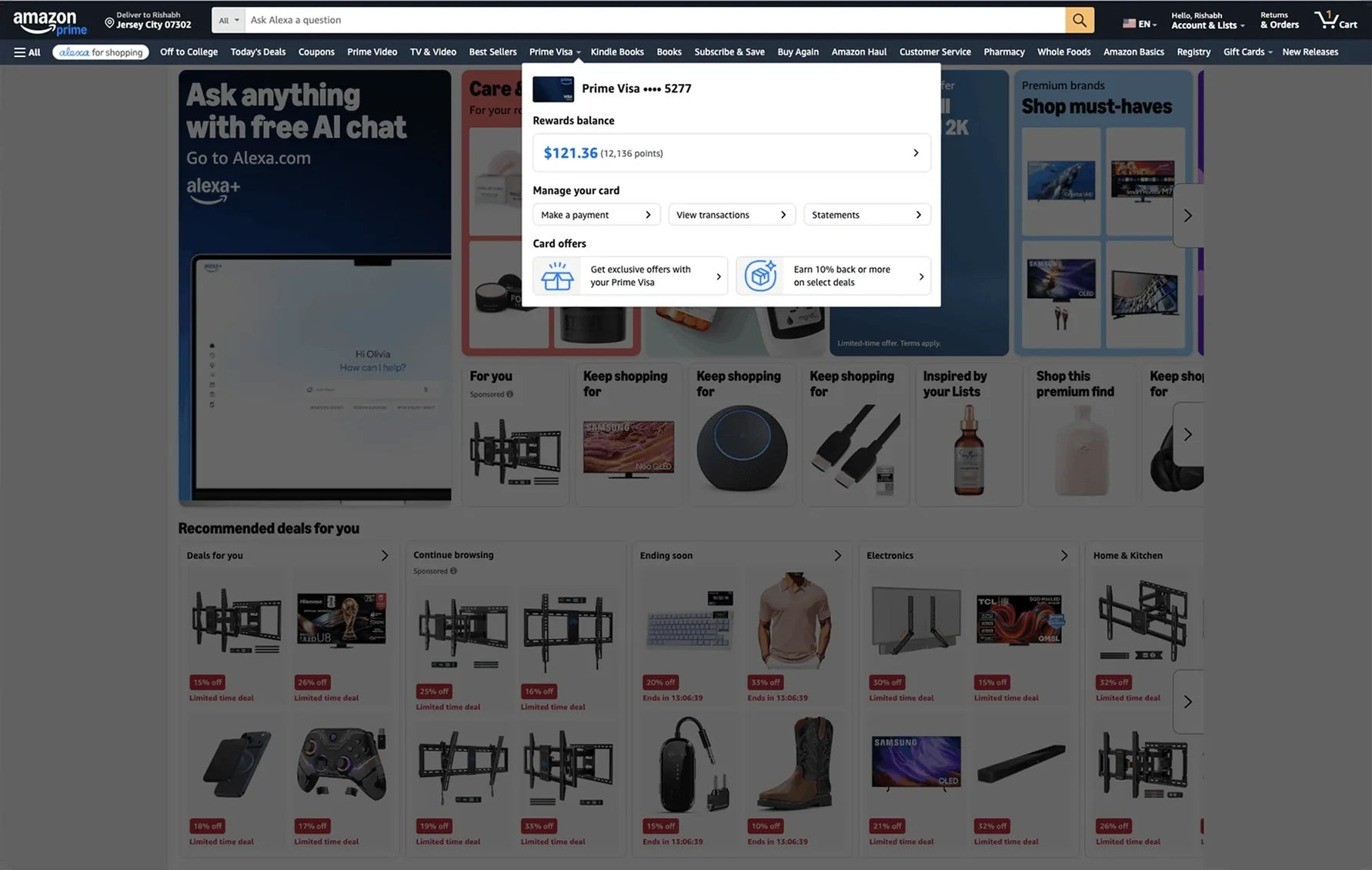Screen dimensions: 1372x870
Task: Open the shopping cart icon
Action: [1335, 20]
